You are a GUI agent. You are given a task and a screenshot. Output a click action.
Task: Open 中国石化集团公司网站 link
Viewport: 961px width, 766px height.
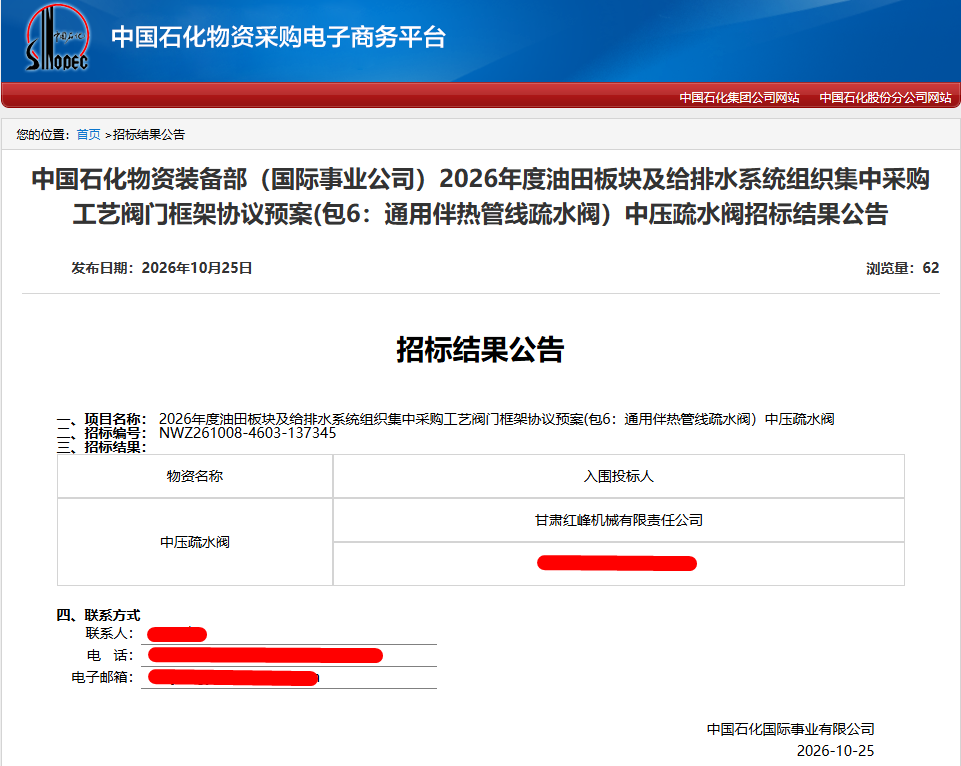pos(739,97)
